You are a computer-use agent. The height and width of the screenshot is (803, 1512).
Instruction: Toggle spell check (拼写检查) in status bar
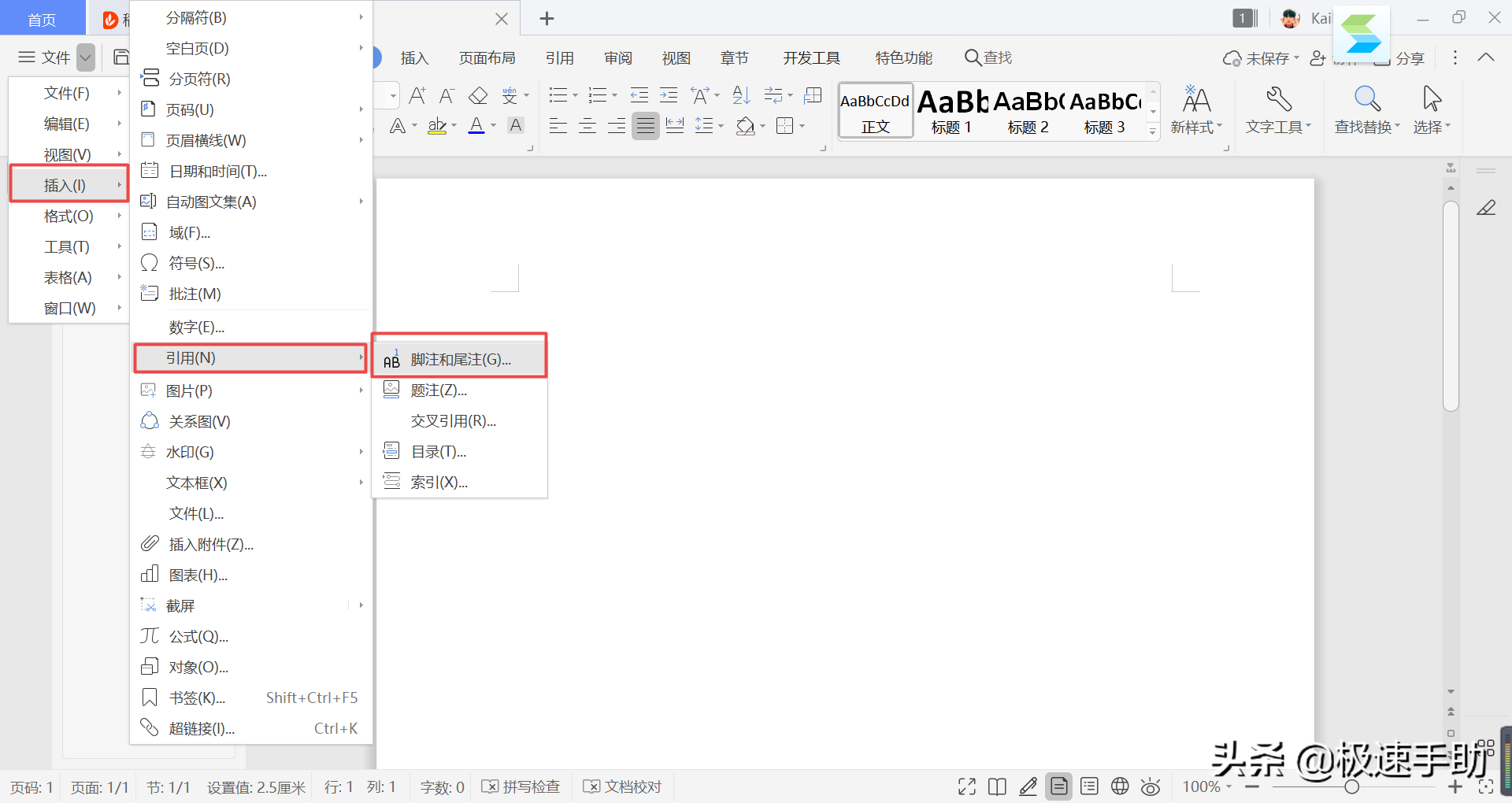point(521,786)
